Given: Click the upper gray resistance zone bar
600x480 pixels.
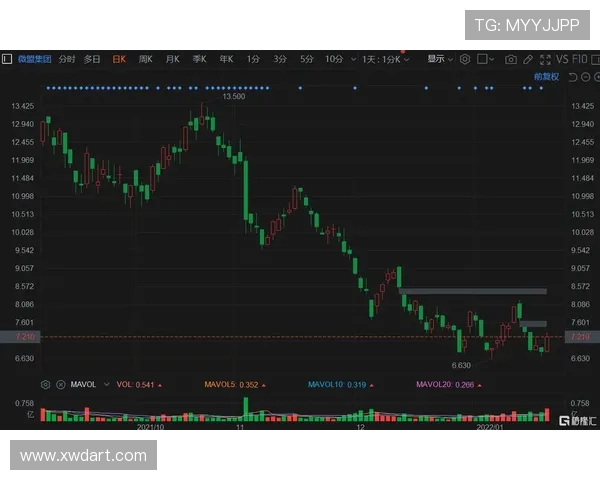Looking at the screenshot, I should (473, 292).
